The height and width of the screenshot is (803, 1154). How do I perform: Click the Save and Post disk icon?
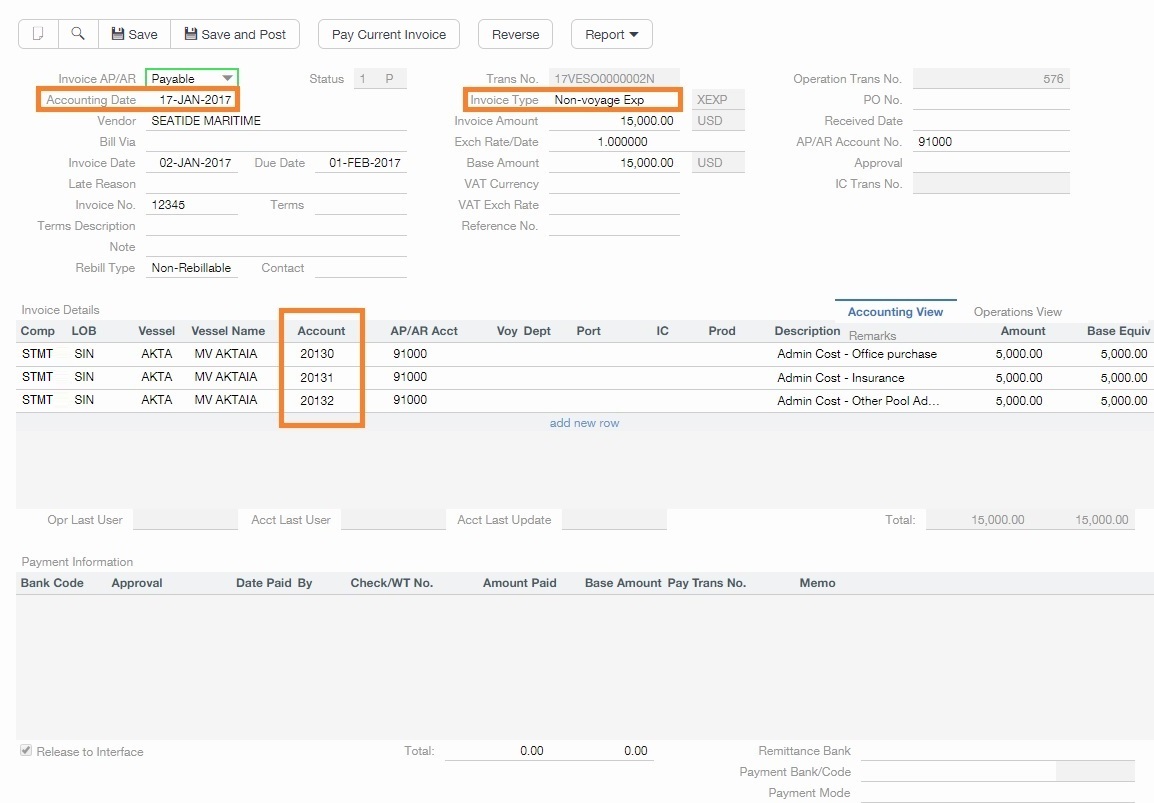pyautogui.click(x=189, y=33)
